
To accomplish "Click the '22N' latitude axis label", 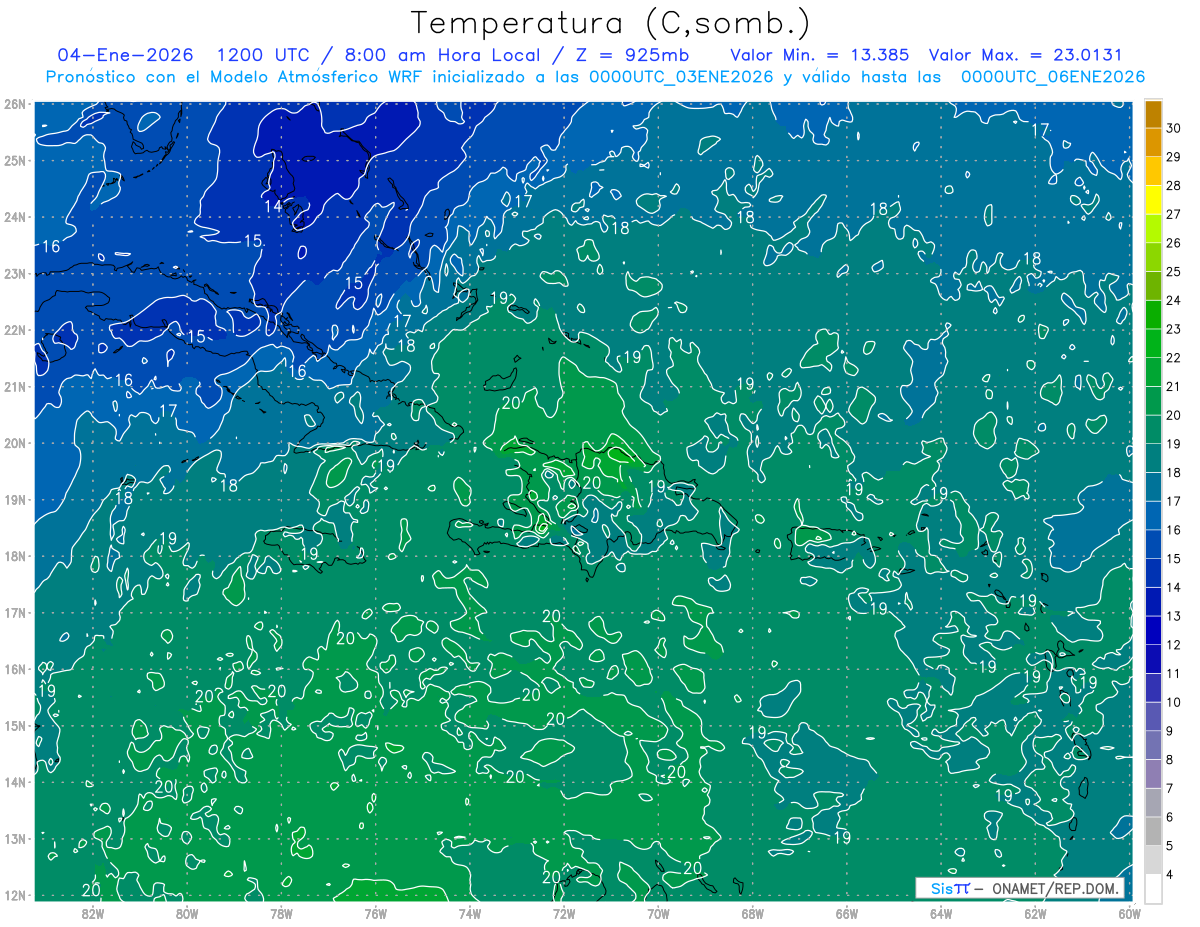I will tap(14, 330).
